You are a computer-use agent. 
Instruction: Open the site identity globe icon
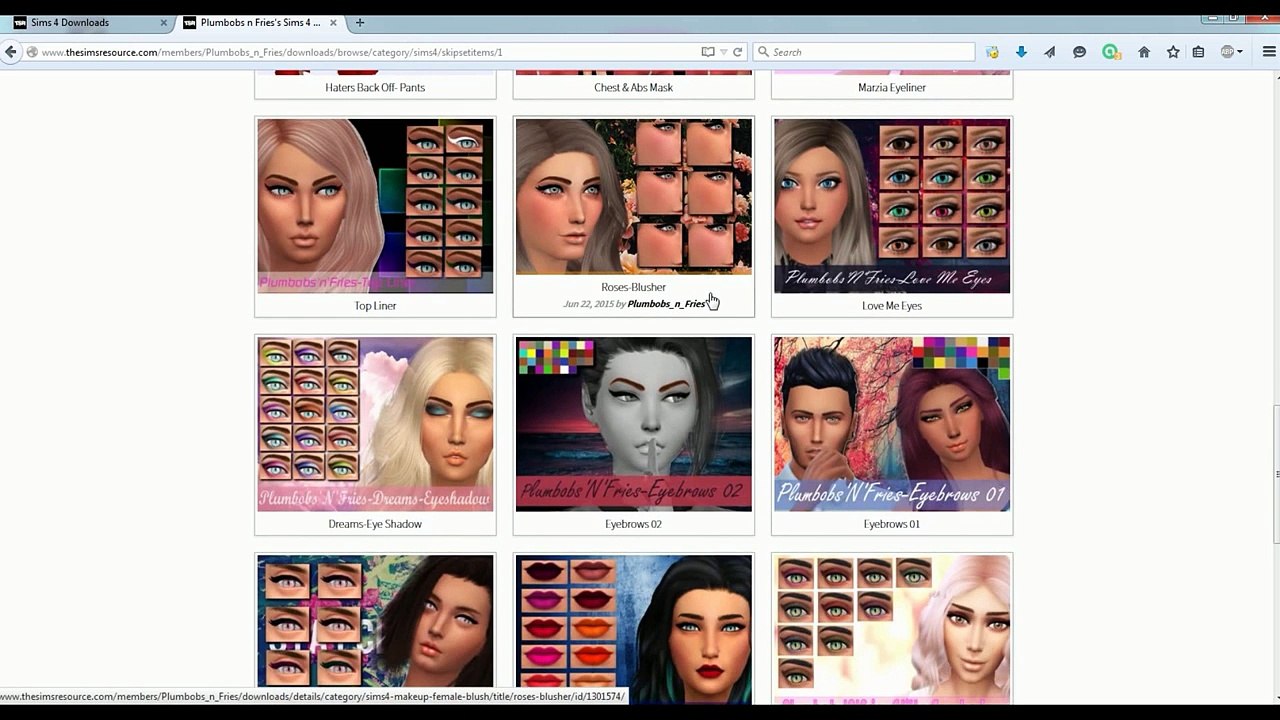(x=32, y=52)
